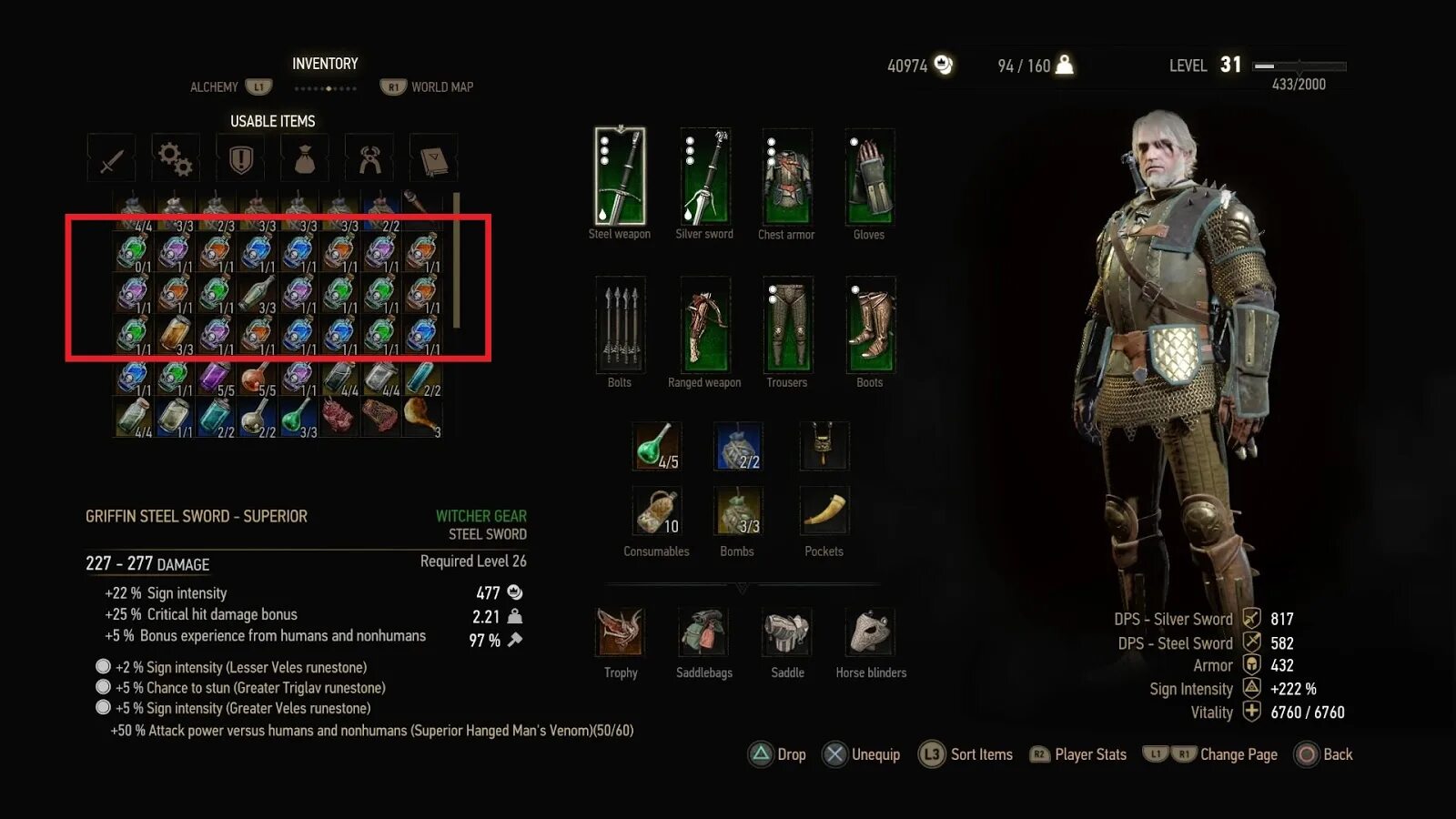The width and height of the screenshot is (1456, 819).
Task: Select the Silver sword slot
Action: [x=705, y=176]
